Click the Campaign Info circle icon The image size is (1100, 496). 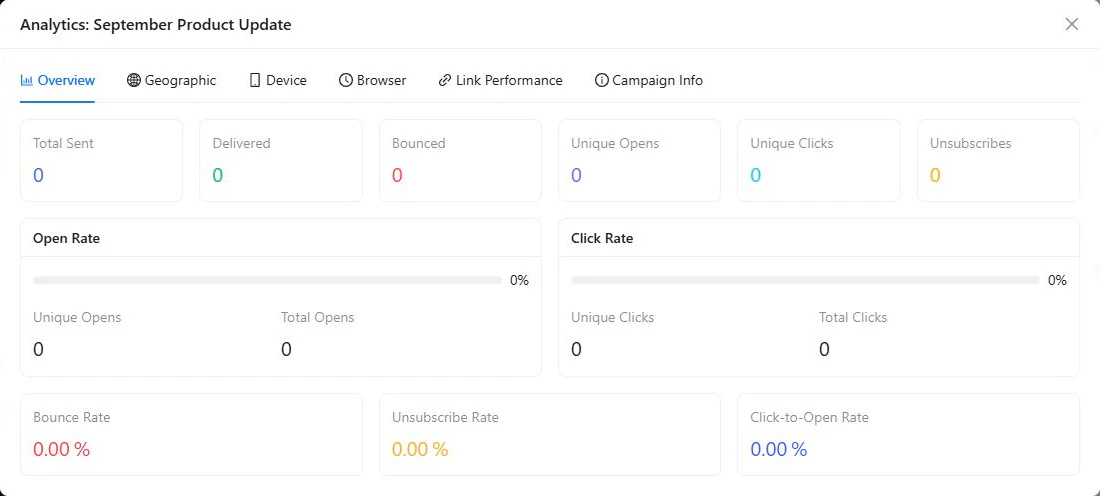[601, 80]
